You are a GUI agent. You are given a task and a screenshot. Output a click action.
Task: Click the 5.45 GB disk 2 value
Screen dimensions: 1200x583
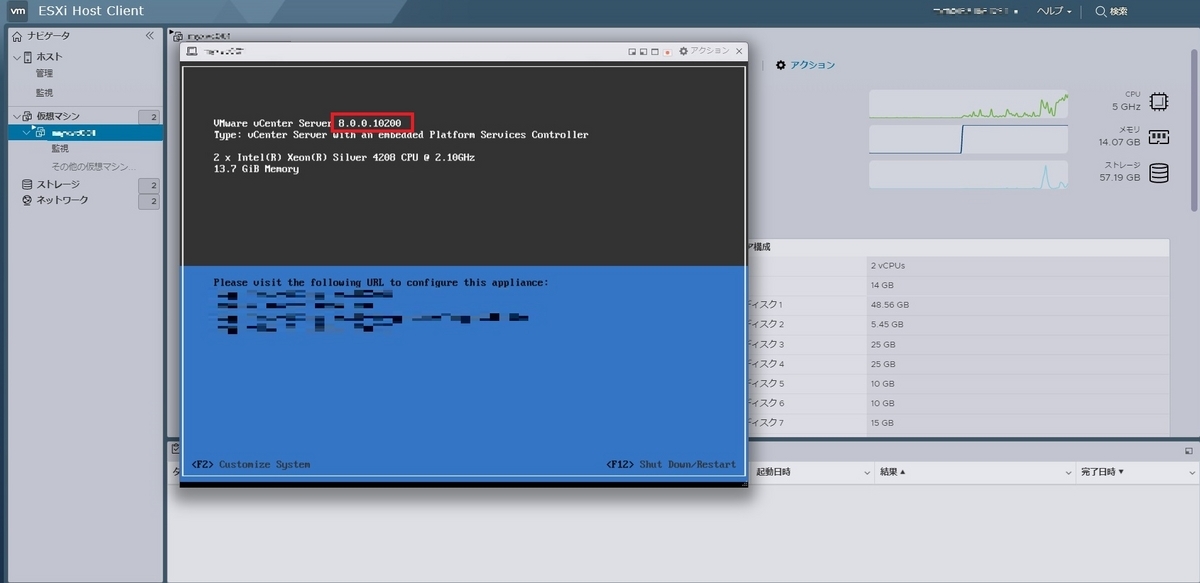coord(887,324)
